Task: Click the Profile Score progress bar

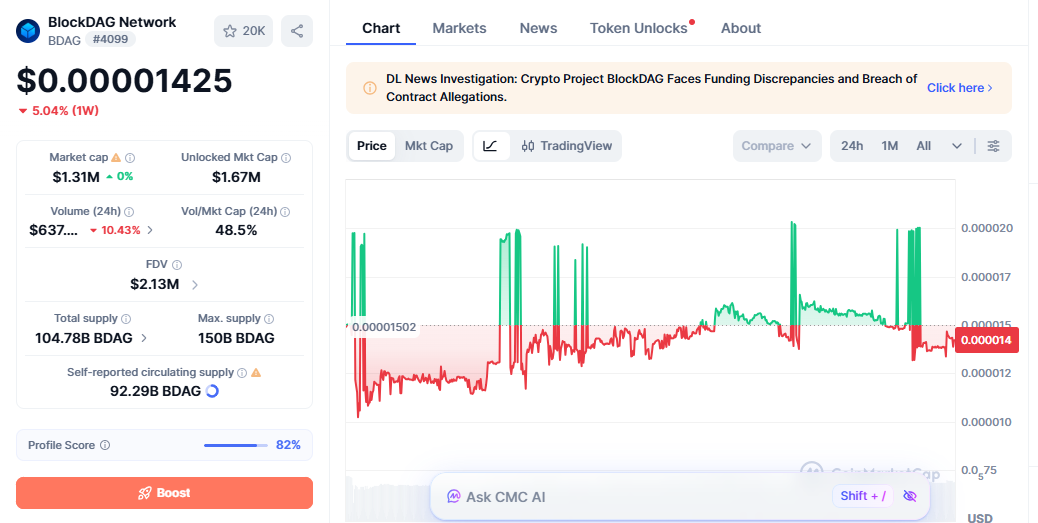Action: pos(236,446)
